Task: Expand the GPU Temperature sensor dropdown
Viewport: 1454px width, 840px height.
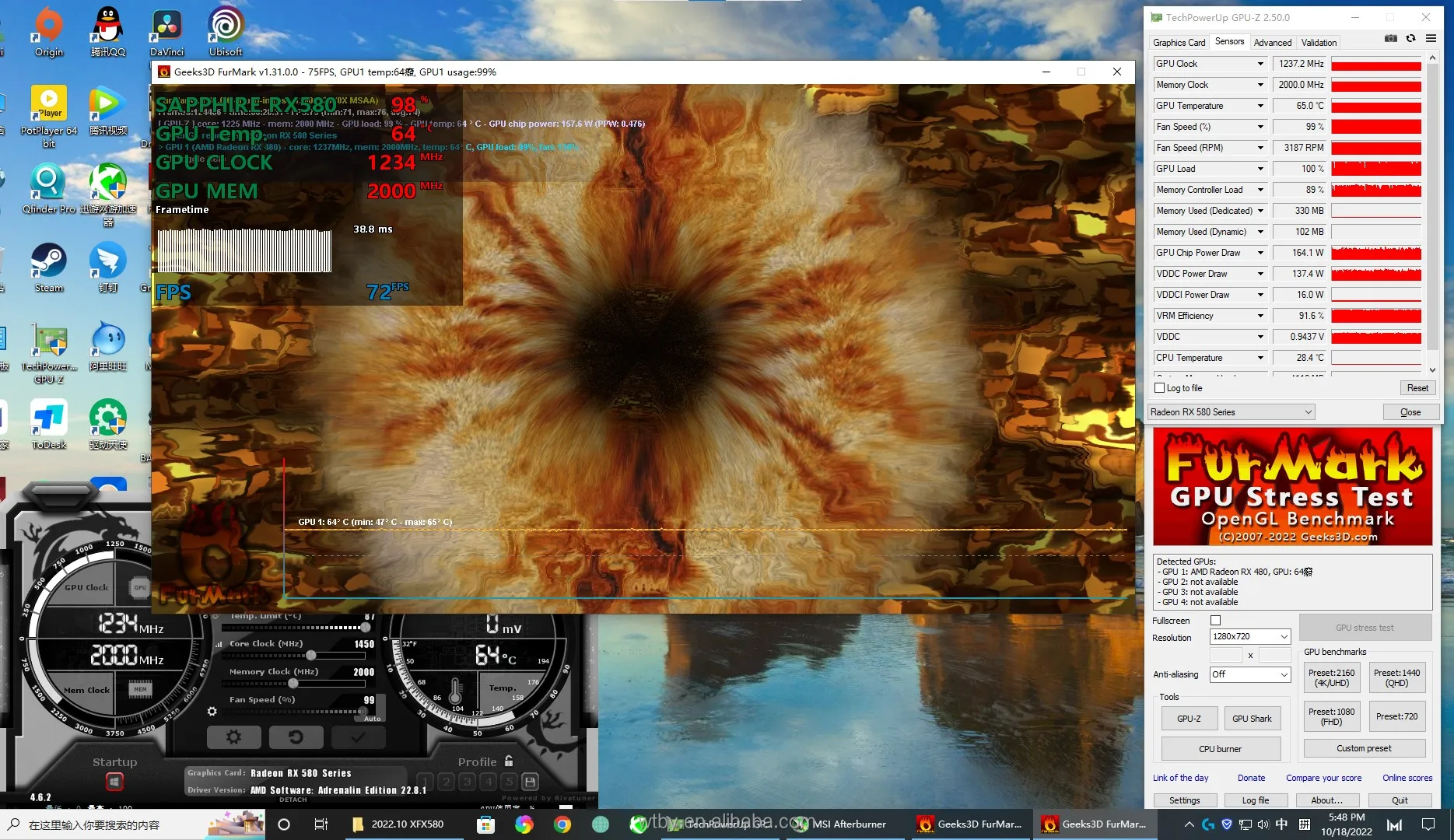Action: pyautogui.click(x=1260, y=106)
